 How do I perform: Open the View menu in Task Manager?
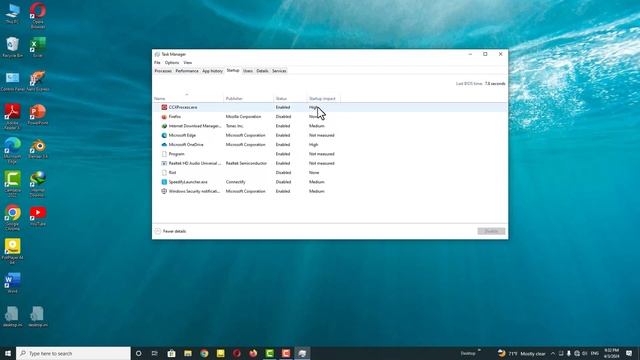[187, 63]
